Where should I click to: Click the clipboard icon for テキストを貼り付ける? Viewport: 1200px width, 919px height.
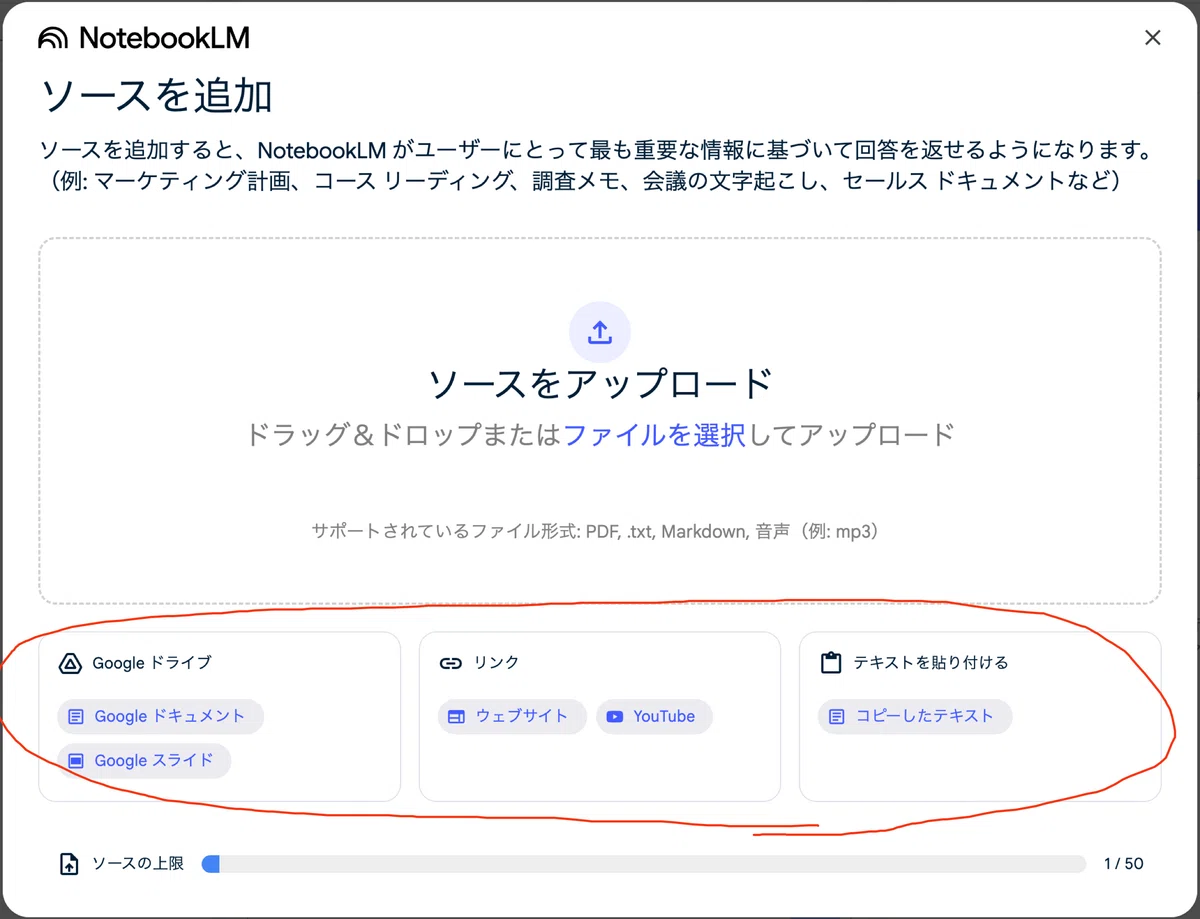pos(830,663)
